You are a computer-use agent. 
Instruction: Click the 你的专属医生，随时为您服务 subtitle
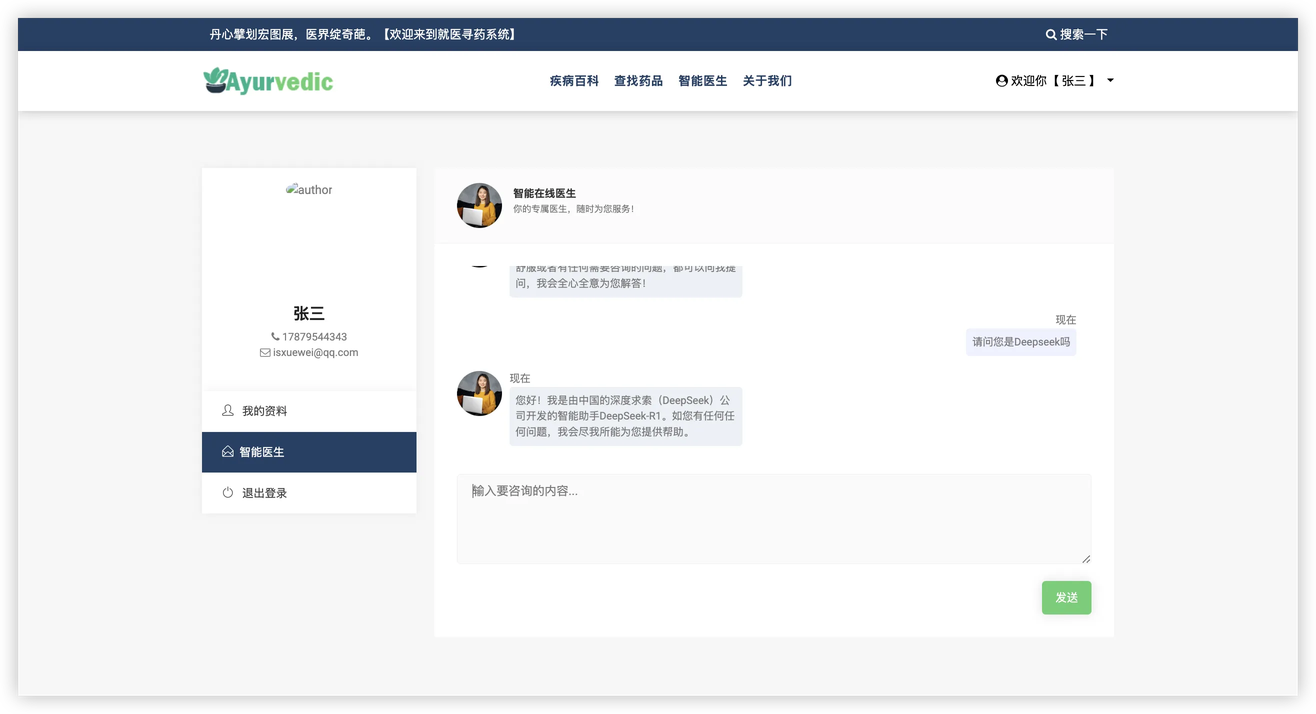pos(573,209)
